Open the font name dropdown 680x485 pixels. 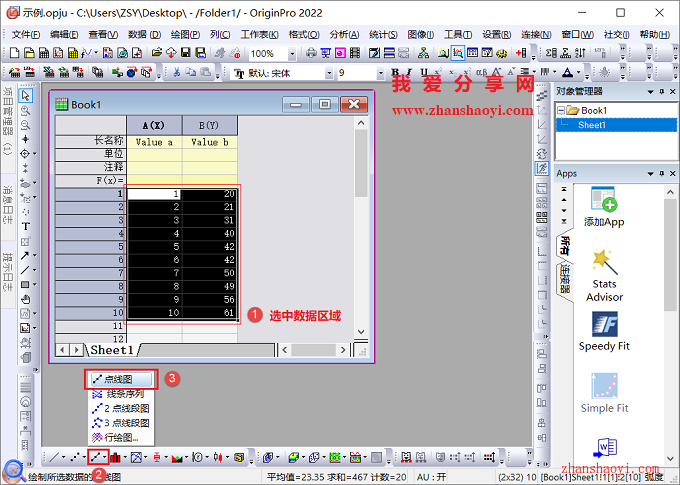pos(329,73)
